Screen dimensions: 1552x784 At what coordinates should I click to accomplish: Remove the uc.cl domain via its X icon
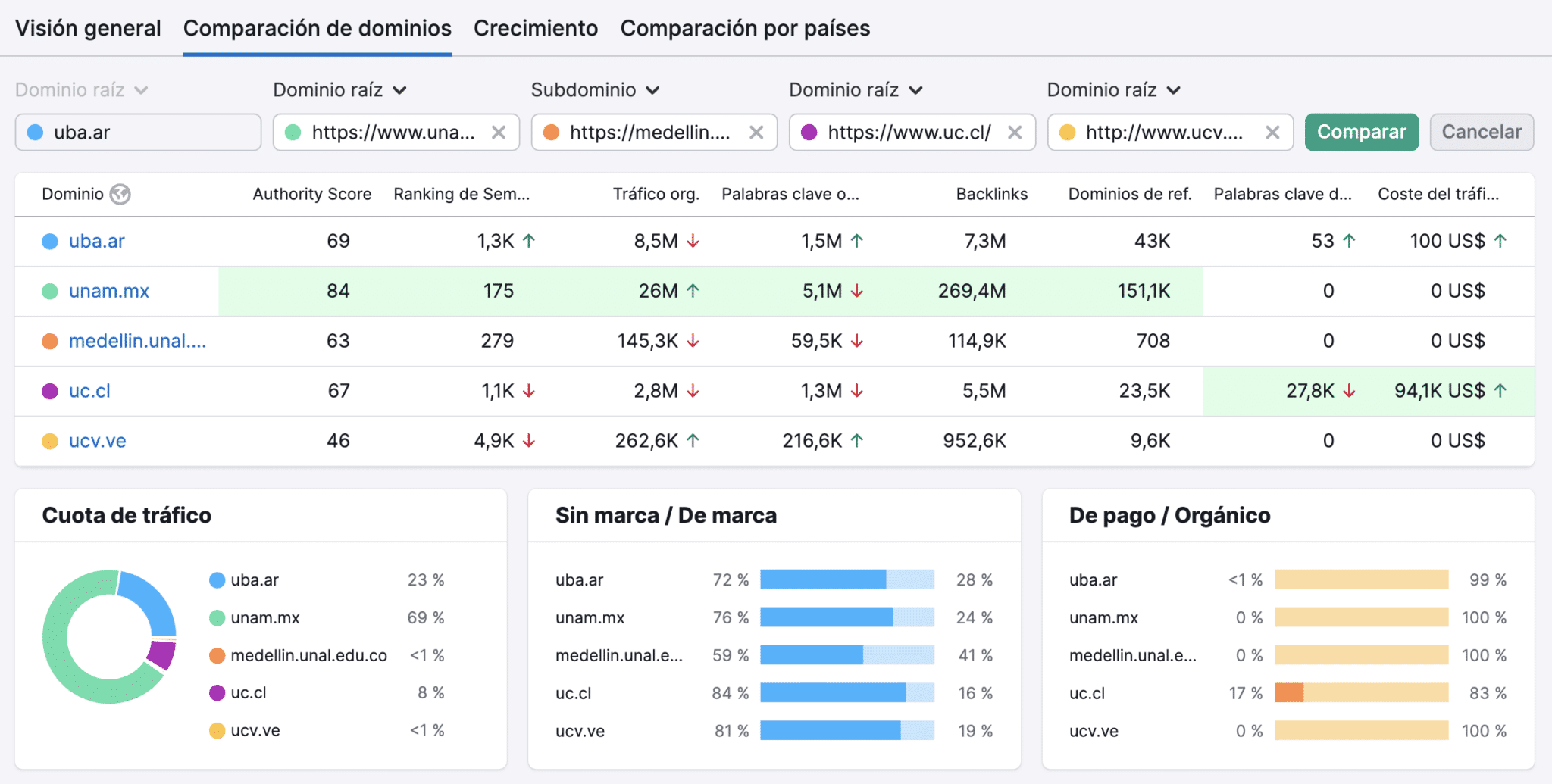(1015, 132)
